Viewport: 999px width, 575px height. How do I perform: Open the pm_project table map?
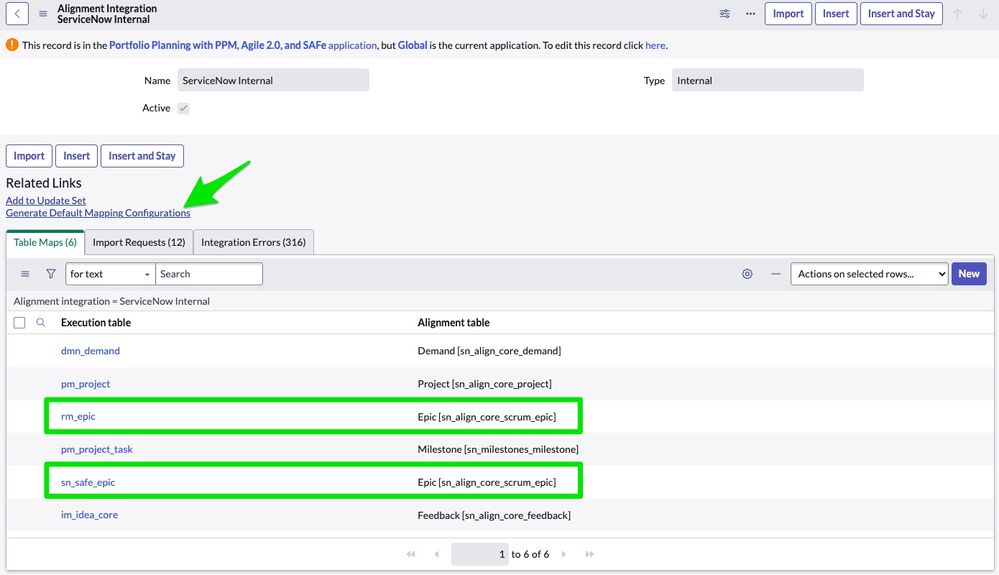pyautogui.click(x=85, y=384)
